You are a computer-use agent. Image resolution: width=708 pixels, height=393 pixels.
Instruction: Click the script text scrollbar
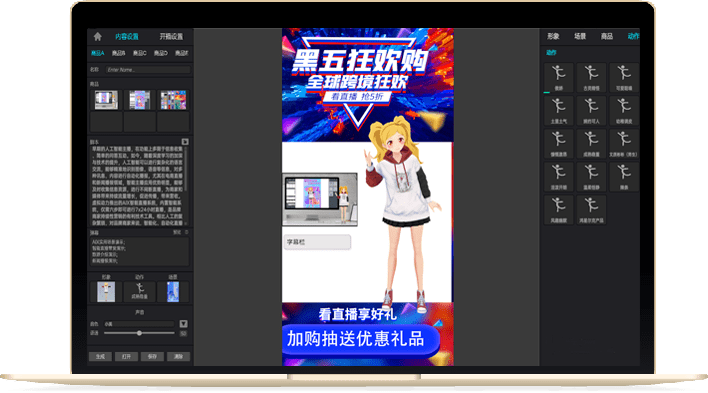coord(186,168)
